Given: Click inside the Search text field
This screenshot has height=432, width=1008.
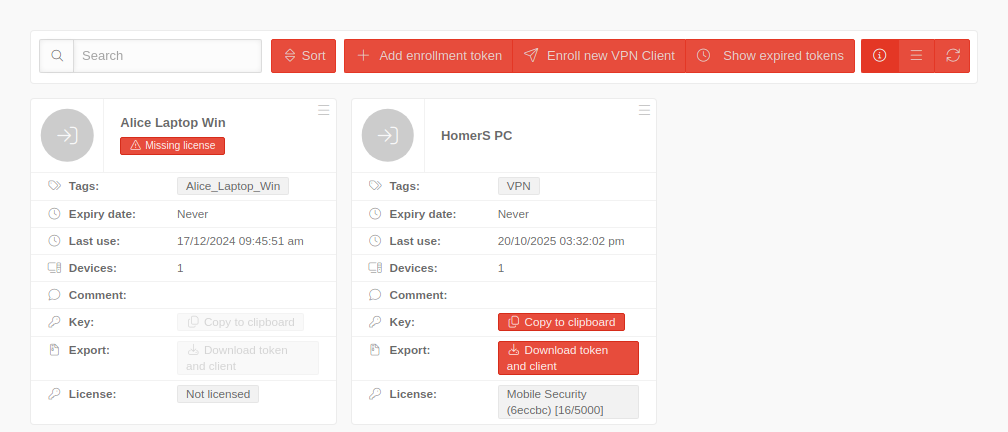Looking at the screenshot, I should coord(167,56).
